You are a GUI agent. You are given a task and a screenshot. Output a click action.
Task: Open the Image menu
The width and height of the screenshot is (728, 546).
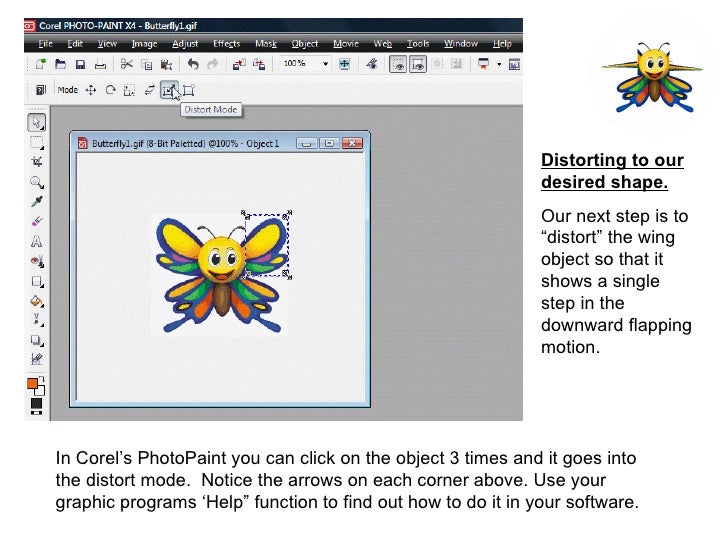[144, 44]
